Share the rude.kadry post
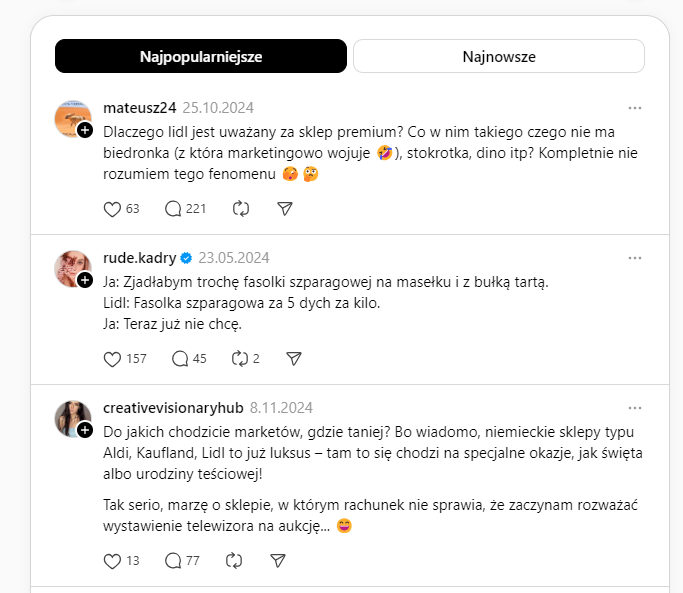Image resolution: width=683 pixels, height=593 pixels. tap(294, 359)
